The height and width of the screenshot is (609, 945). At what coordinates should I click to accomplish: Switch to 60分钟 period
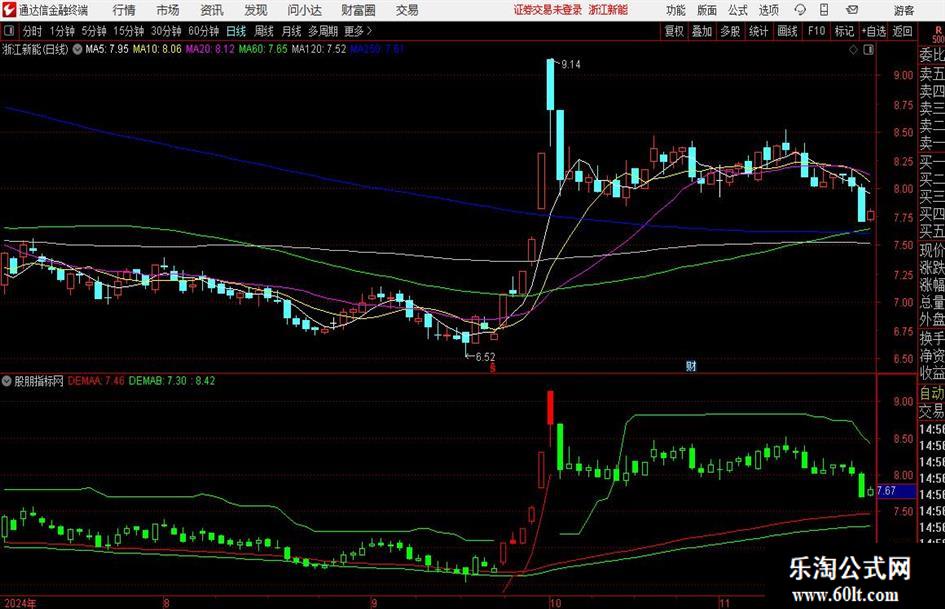coord(203,31)
